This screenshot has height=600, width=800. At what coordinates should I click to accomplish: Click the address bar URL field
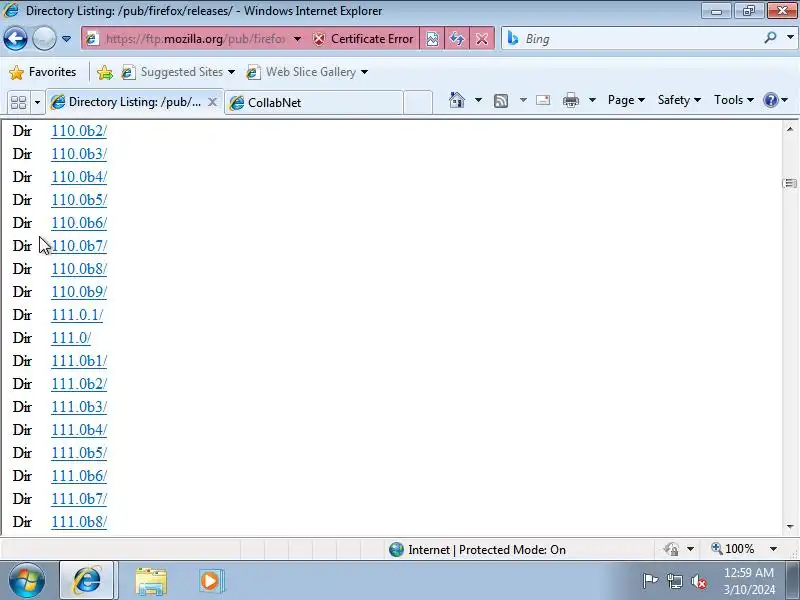click(x=194, y=39)
